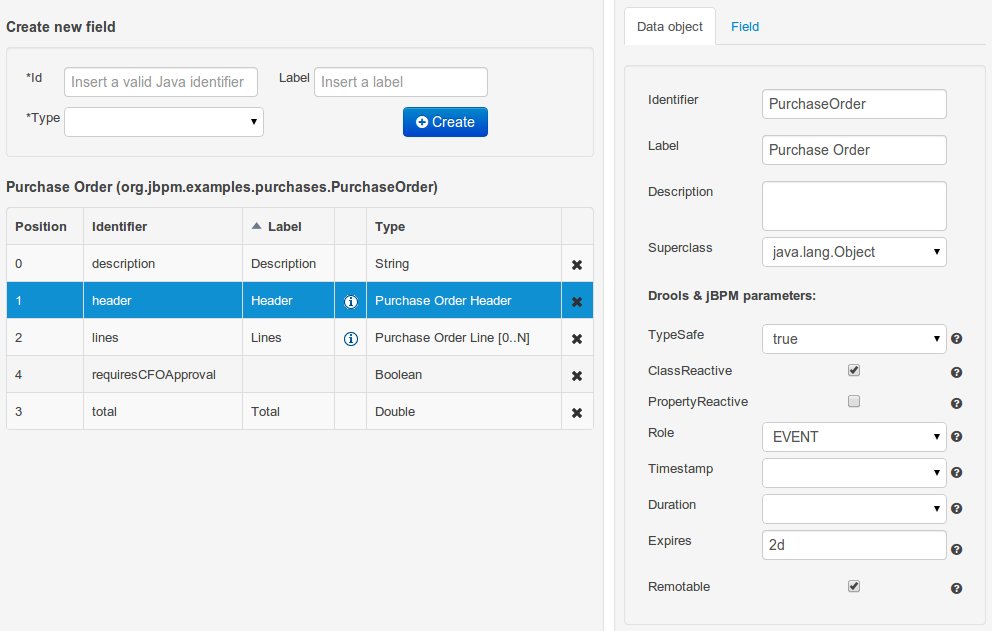
Task: Sort table by Label column header
Action: coord(284,227)
